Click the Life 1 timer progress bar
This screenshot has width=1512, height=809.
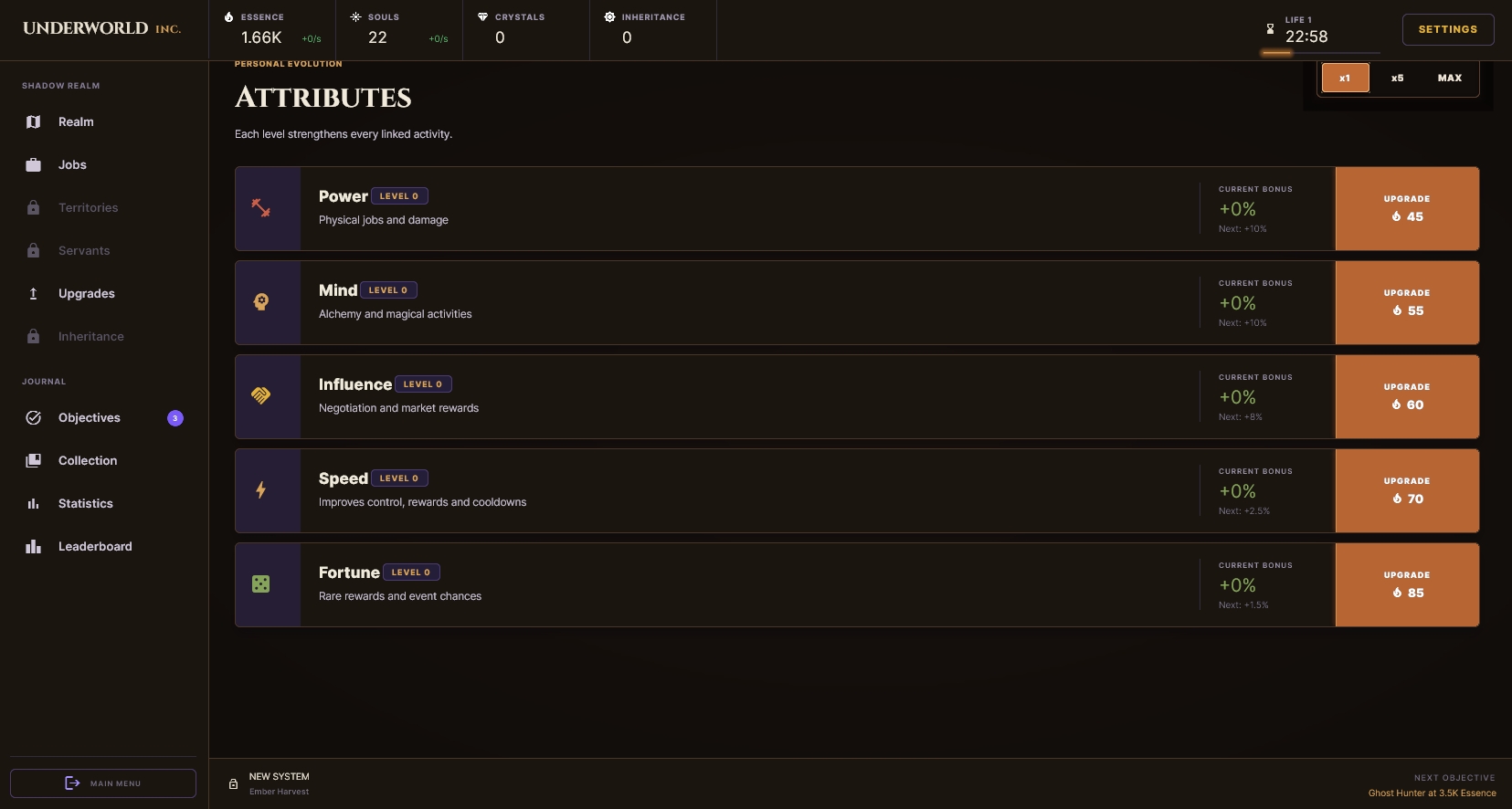coord(1320,53)
